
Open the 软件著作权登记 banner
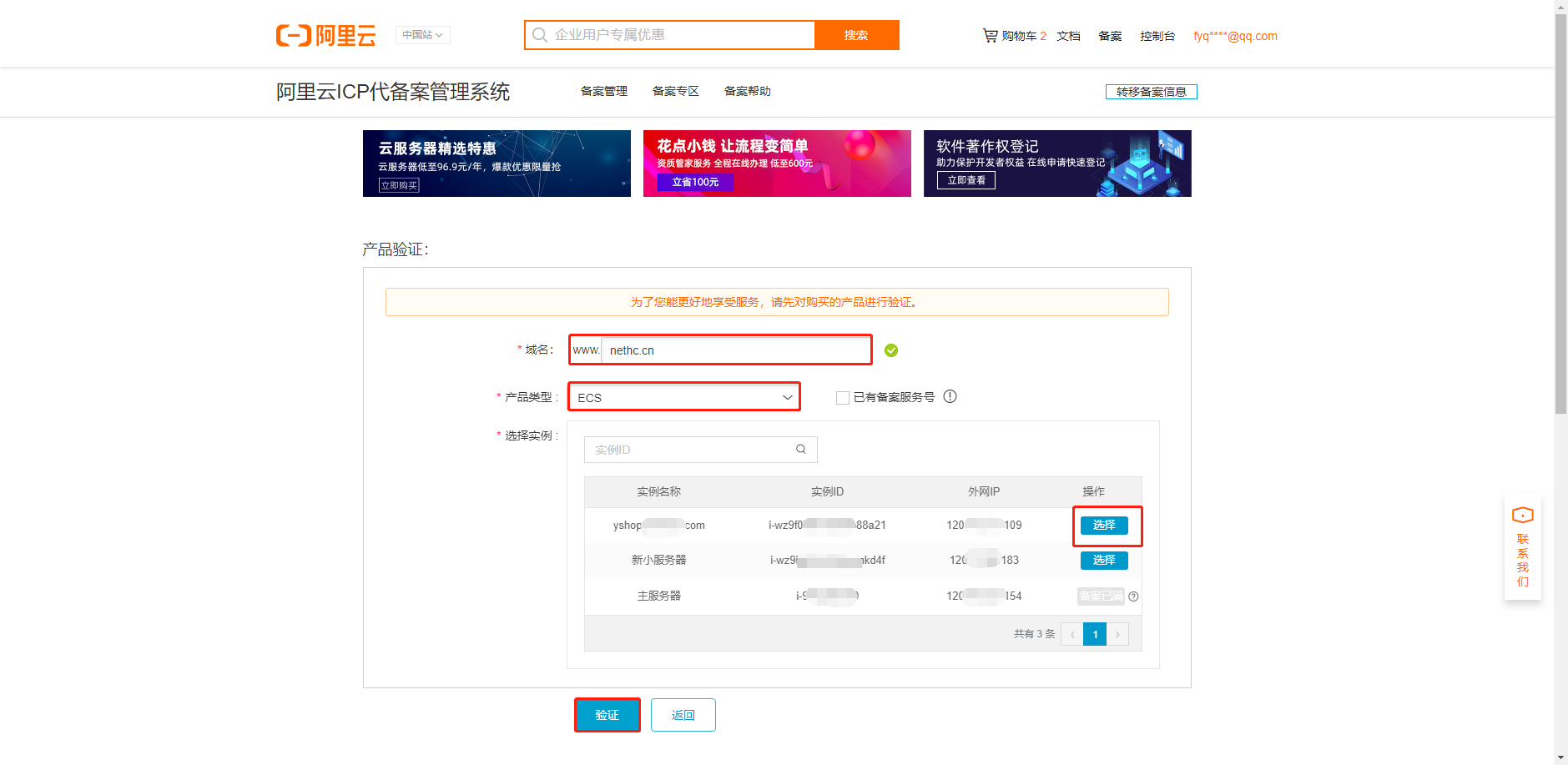click(x=1057, y=164)
